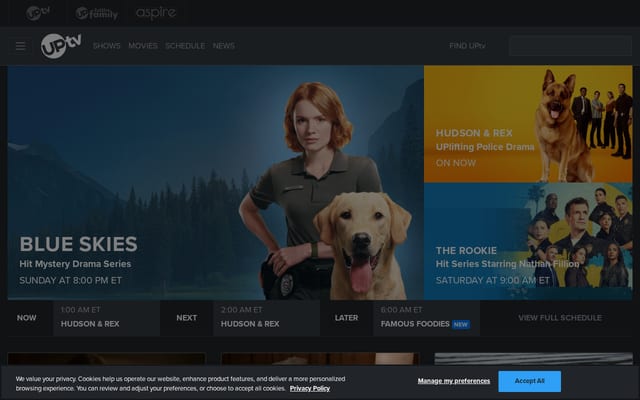The height and width of the screenshot is (400, 640).
Task: Open the UP Faith & Family logo
Action: click(x=97, y=13)
